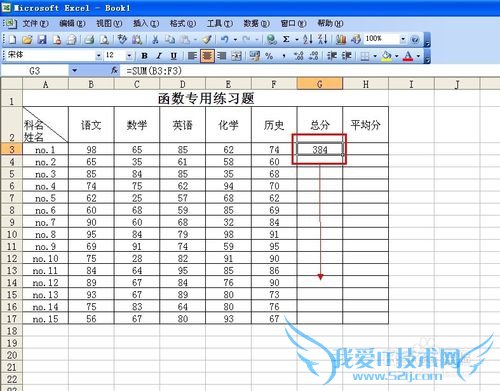
Task: Activate the Format Painter brush
Action: pyautogui.click(x=207, y=40)
